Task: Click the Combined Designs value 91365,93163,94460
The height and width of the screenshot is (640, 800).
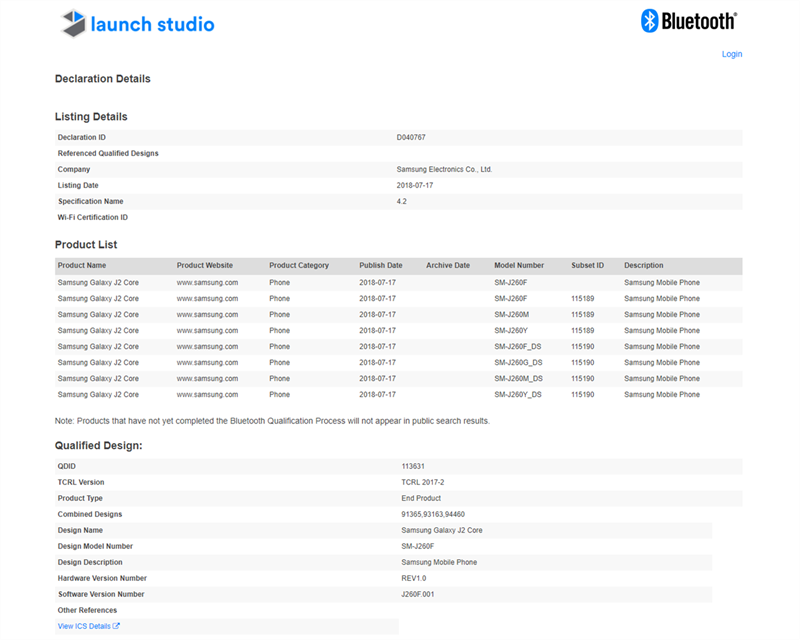Action: (433, 514)
